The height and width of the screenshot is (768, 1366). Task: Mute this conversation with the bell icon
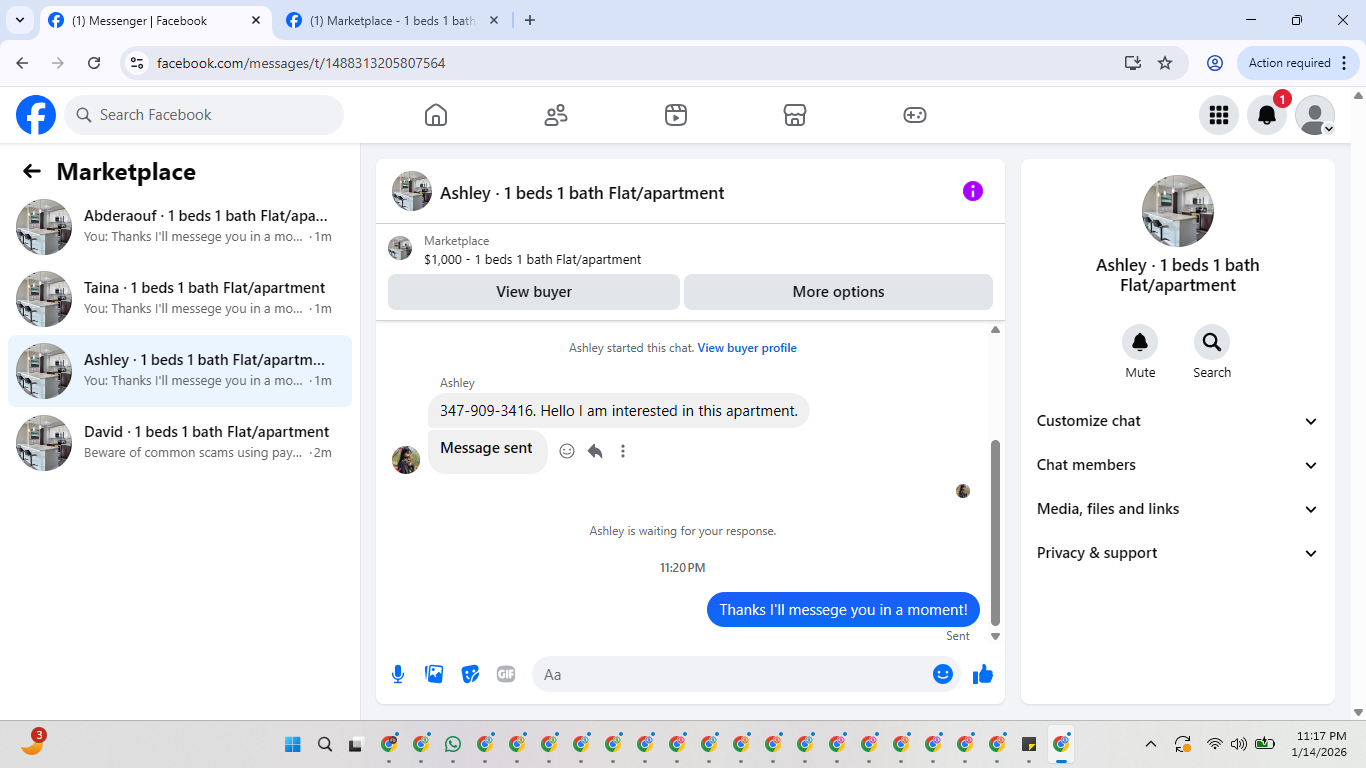pos(1140,343)
